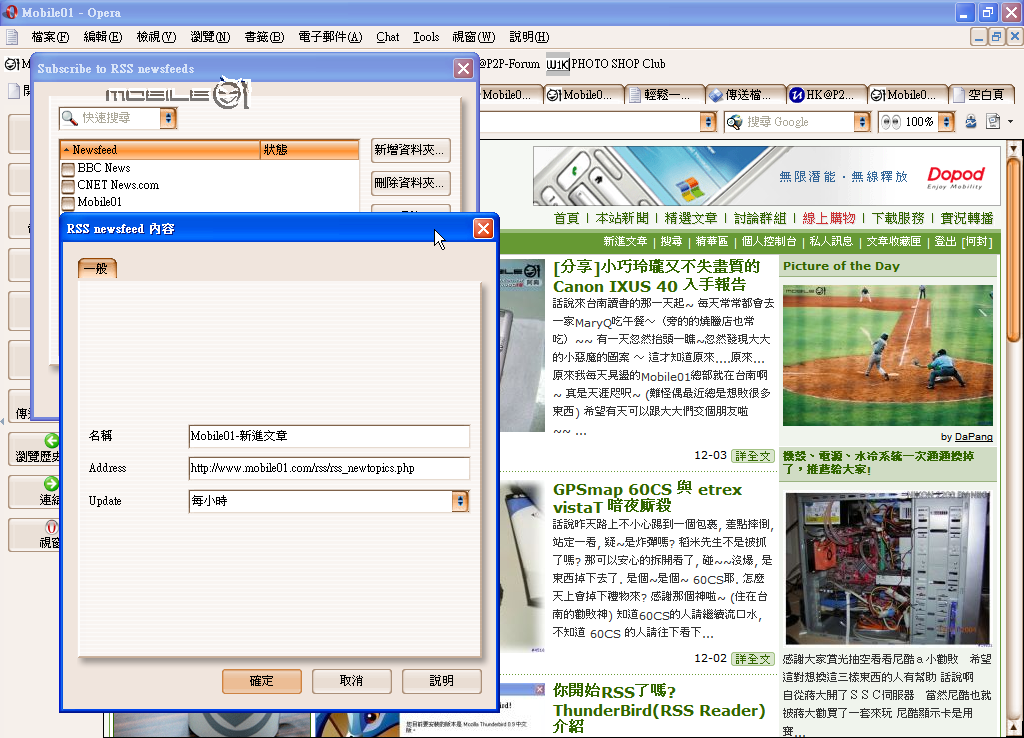Focus the 快速搜尋 quick search field
The height and width of the screenshot is (738, 1024).
(x=119, y=118)
